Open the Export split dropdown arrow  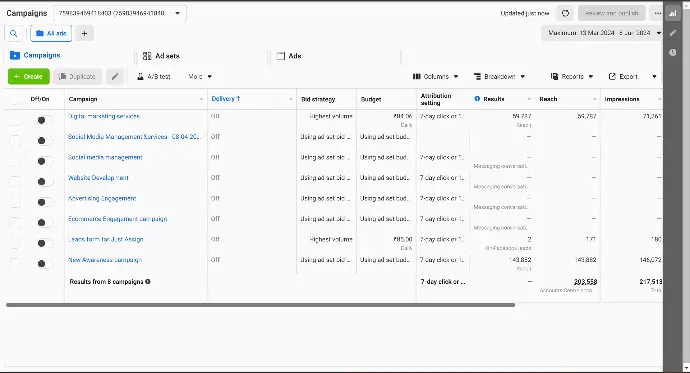tap(654, 77)
